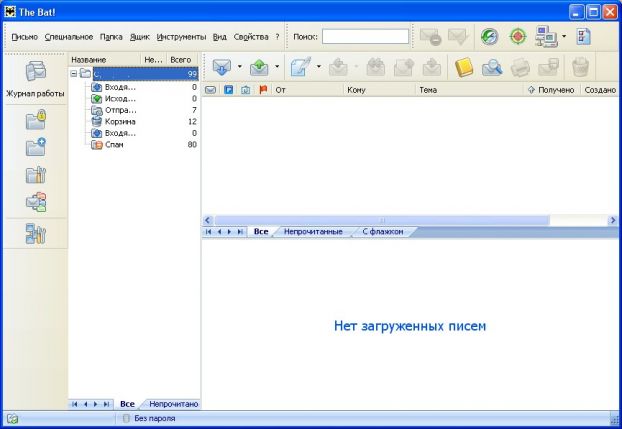
Task: Select the Корзина folder
Action: (119, 121)
